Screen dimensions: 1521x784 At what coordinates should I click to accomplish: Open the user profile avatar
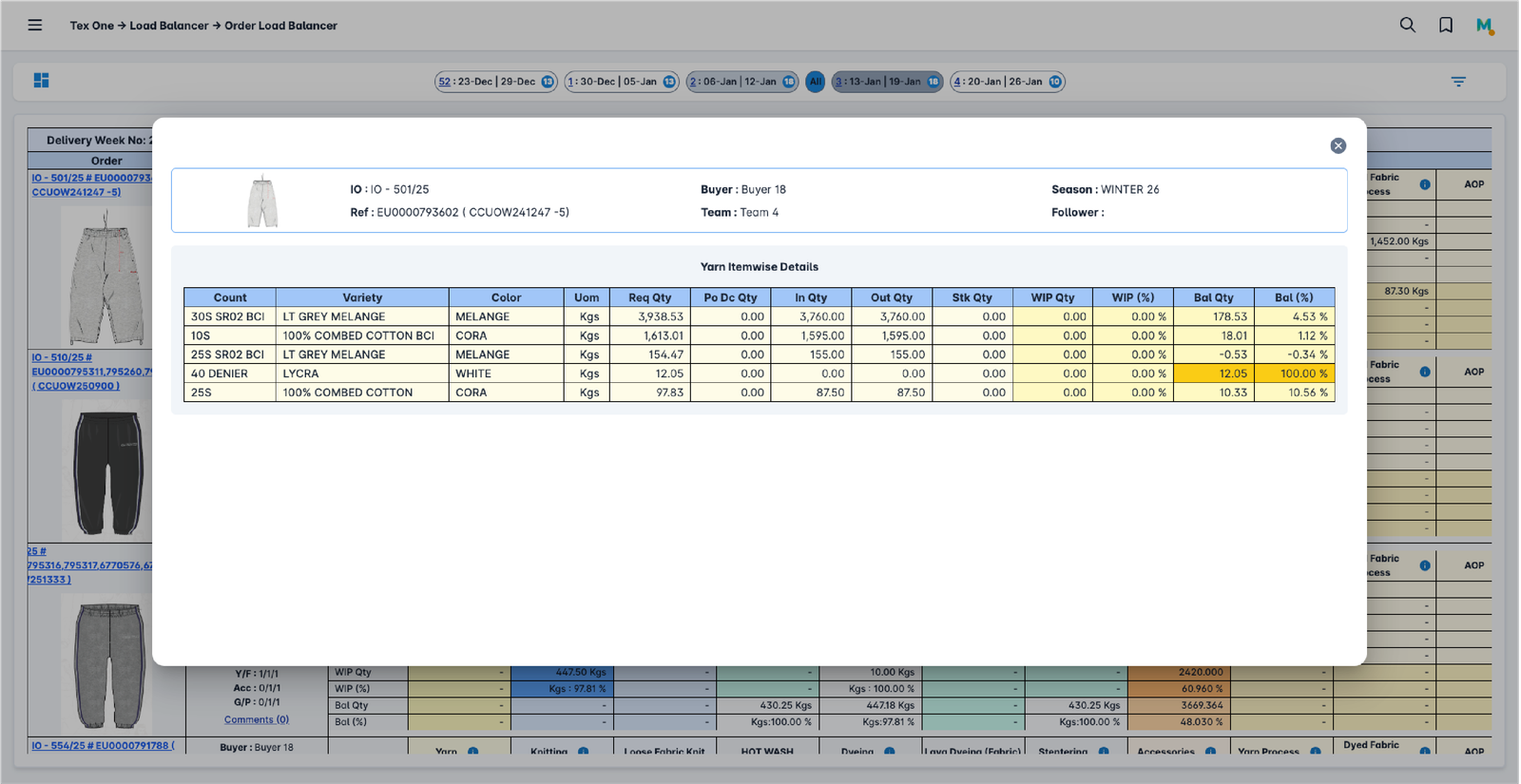pos(1484,26)
